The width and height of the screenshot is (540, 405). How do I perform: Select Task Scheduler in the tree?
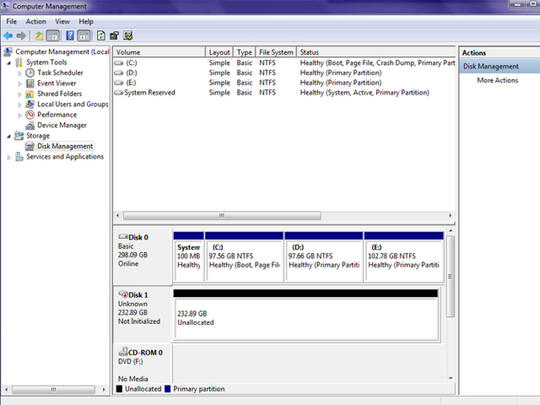pos(60,73)
